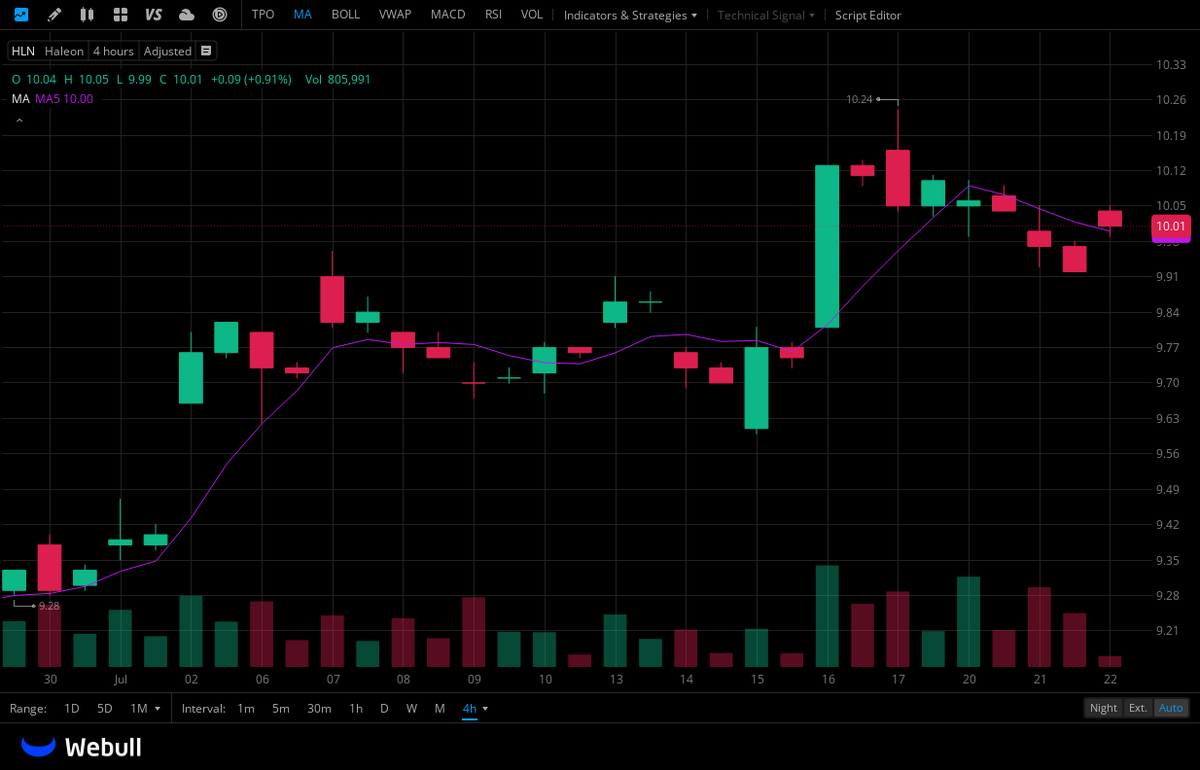Viewport: 1200px width, 770px height.
Task: Click the 16 date axis label
Action: [827, 680]
